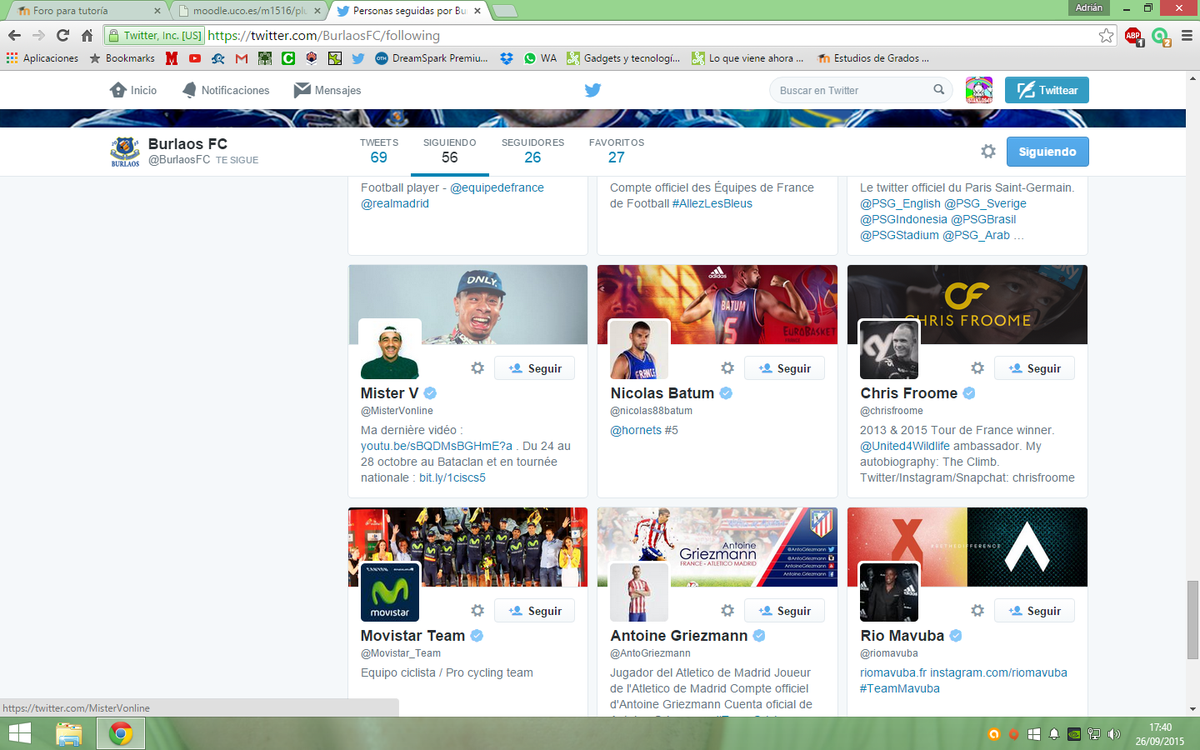Follow Mister V with Seguir button

[x=535, y=368]
